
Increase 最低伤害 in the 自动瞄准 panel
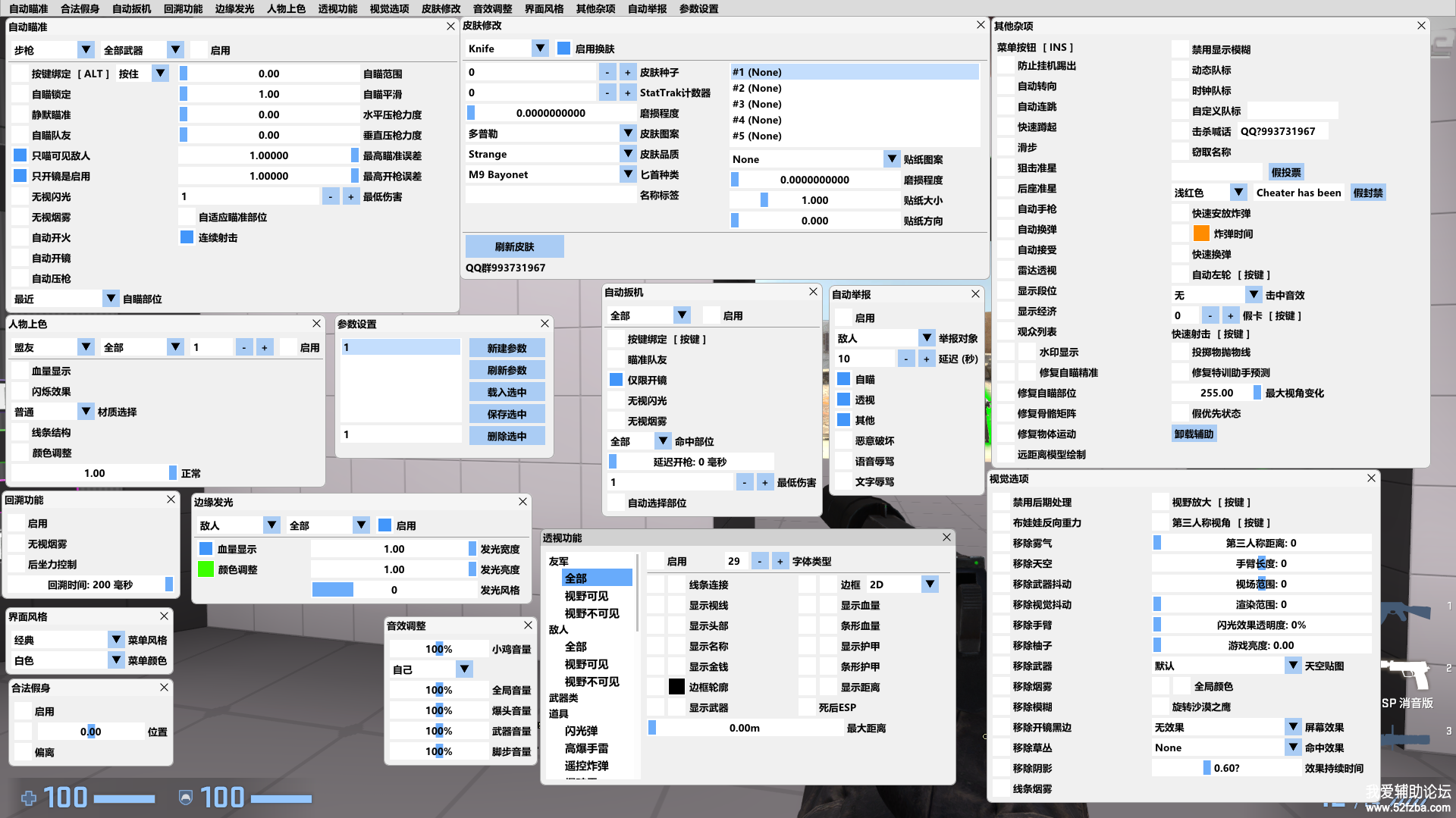point(350,197)
